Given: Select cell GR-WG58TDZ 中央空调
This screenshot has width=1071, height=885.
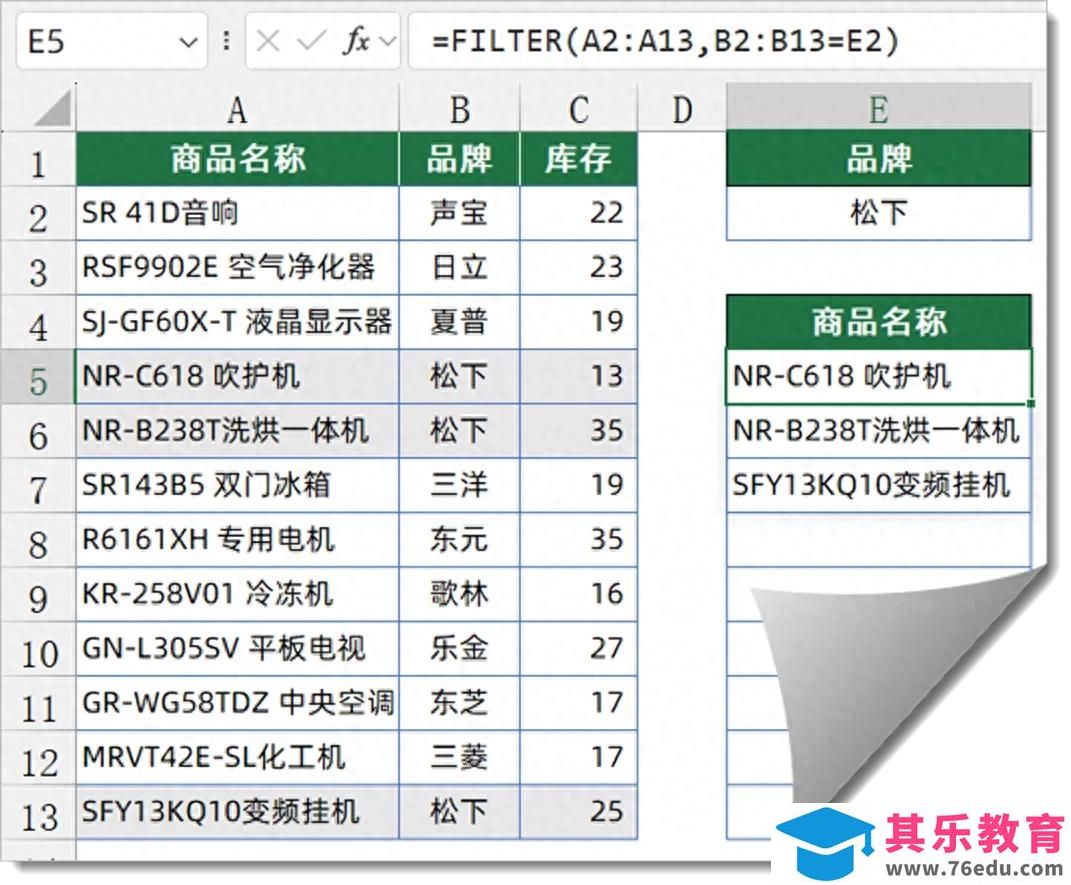Looking at the screenshot, I should 237,703.
